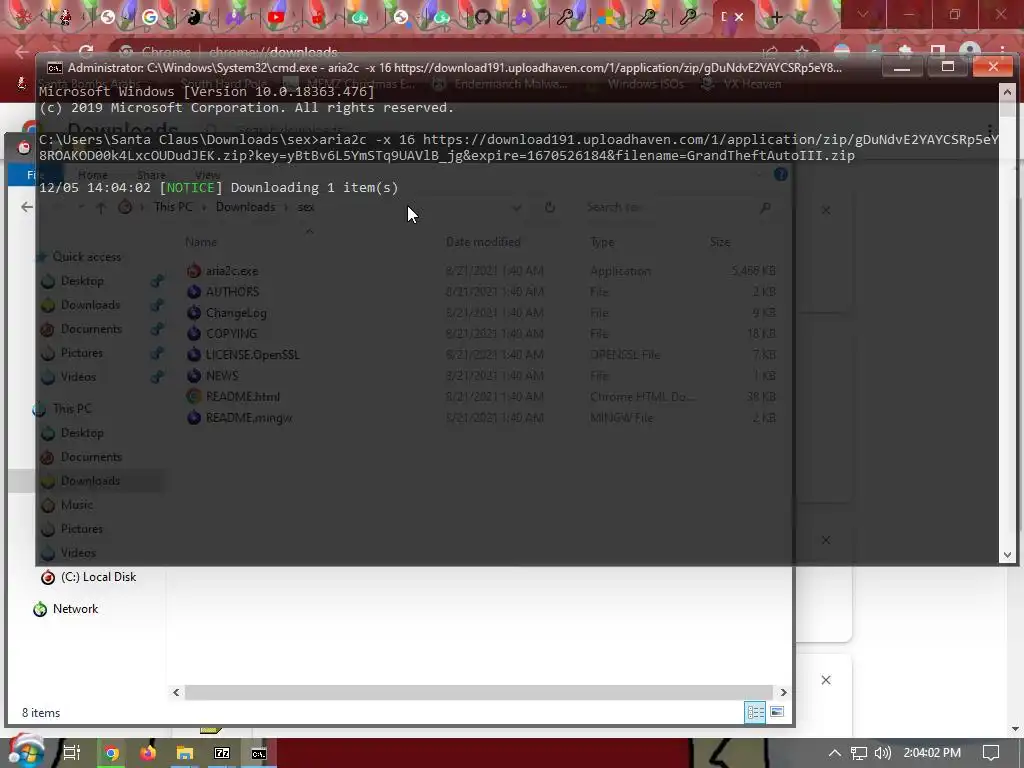Image resolution: width=1024 pixels, height=768 pixels.
Task: Select Network in the Explorer navigation pane
Action: point(75,609)
